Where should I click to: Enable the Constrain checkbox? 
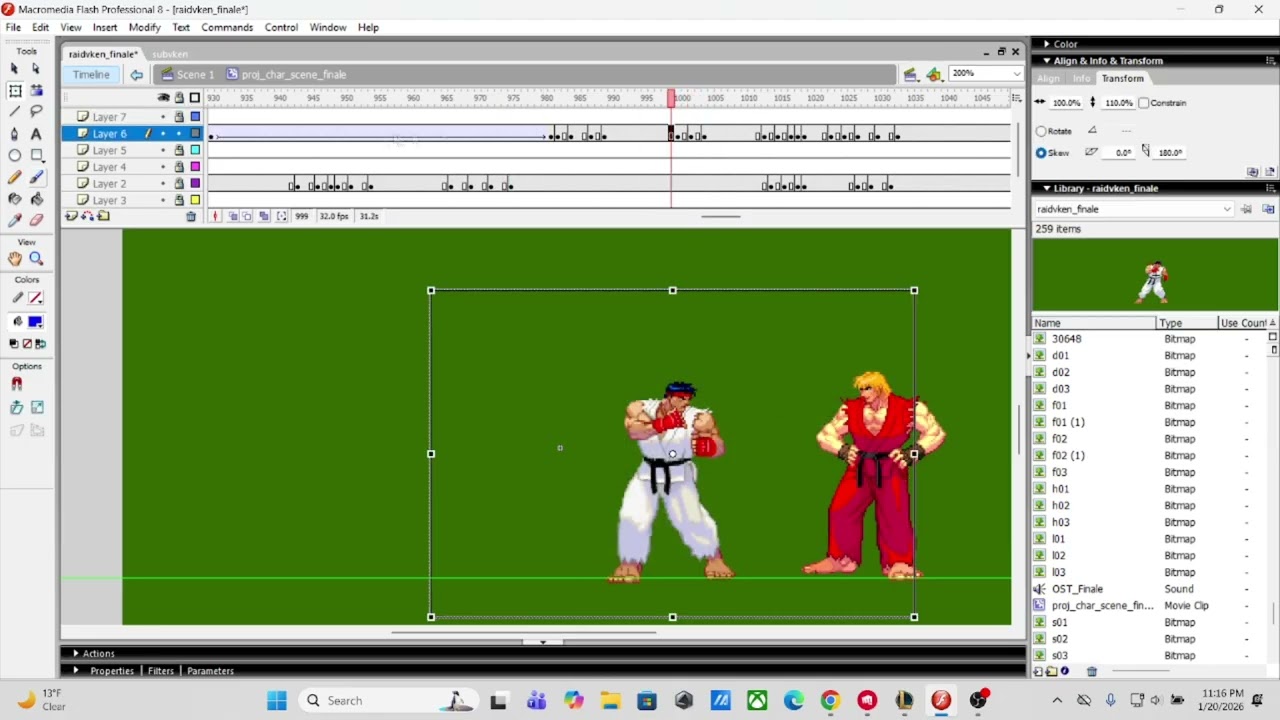(1144, 103)
